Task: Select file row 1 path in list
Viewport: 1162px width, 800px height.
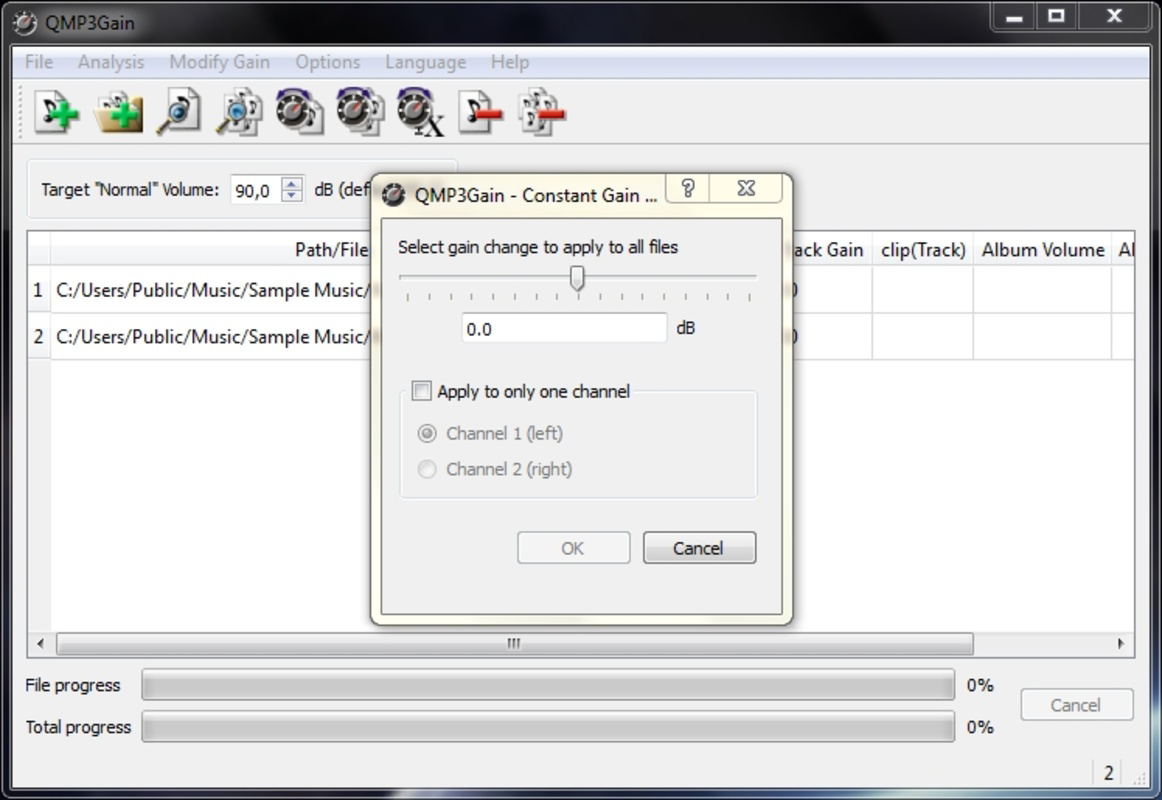Action: (211, 290)
